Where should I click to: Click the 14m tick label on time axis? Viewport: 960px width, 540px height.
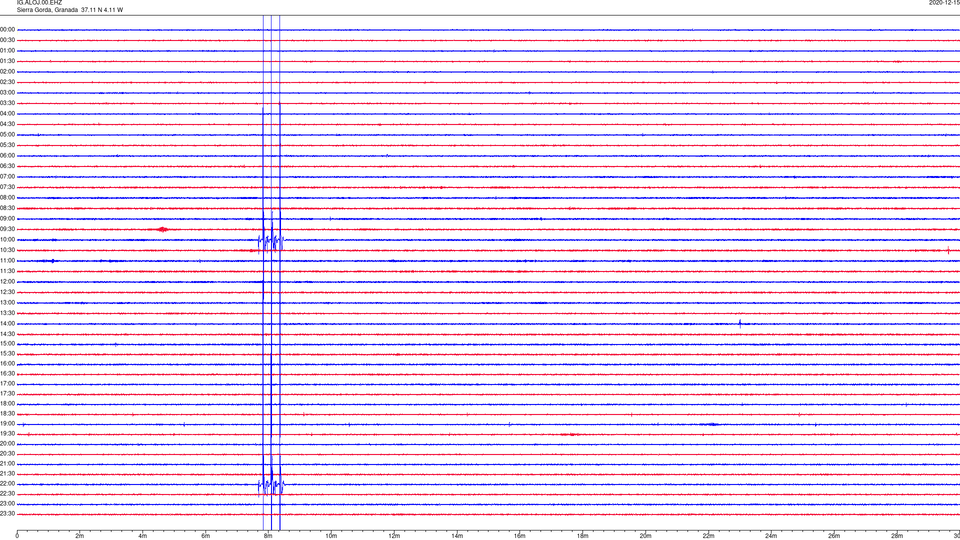[457, 536]
